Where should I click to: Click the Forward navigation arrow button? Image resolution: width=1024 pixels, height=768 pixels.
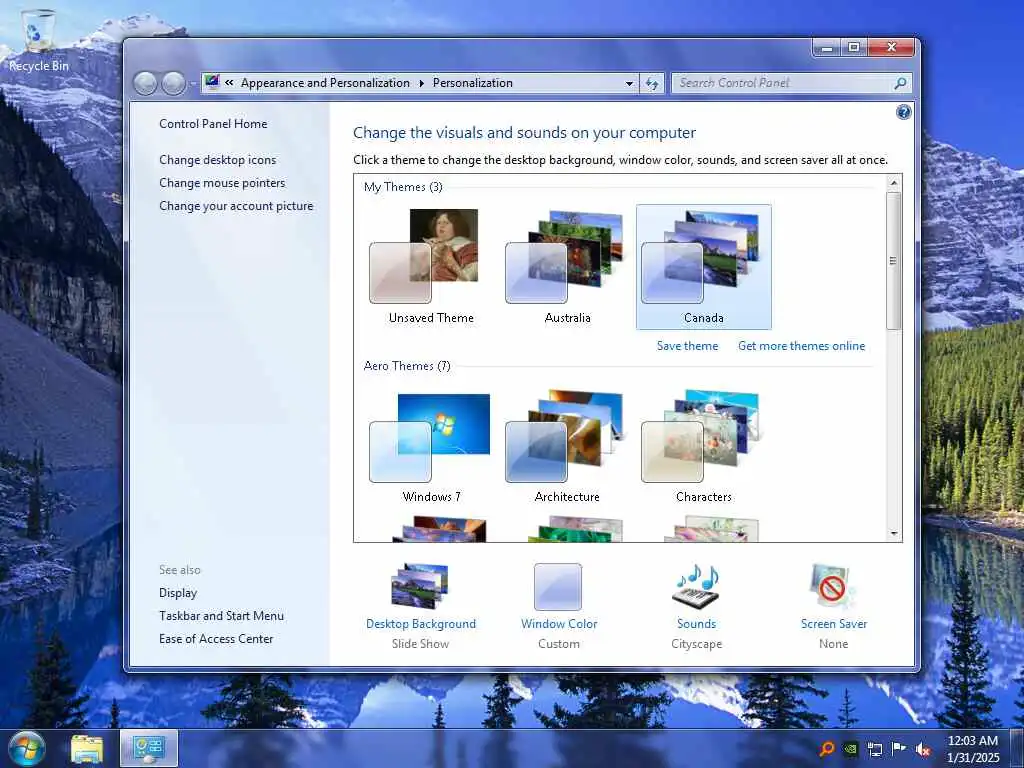click(x=173, y=83)
